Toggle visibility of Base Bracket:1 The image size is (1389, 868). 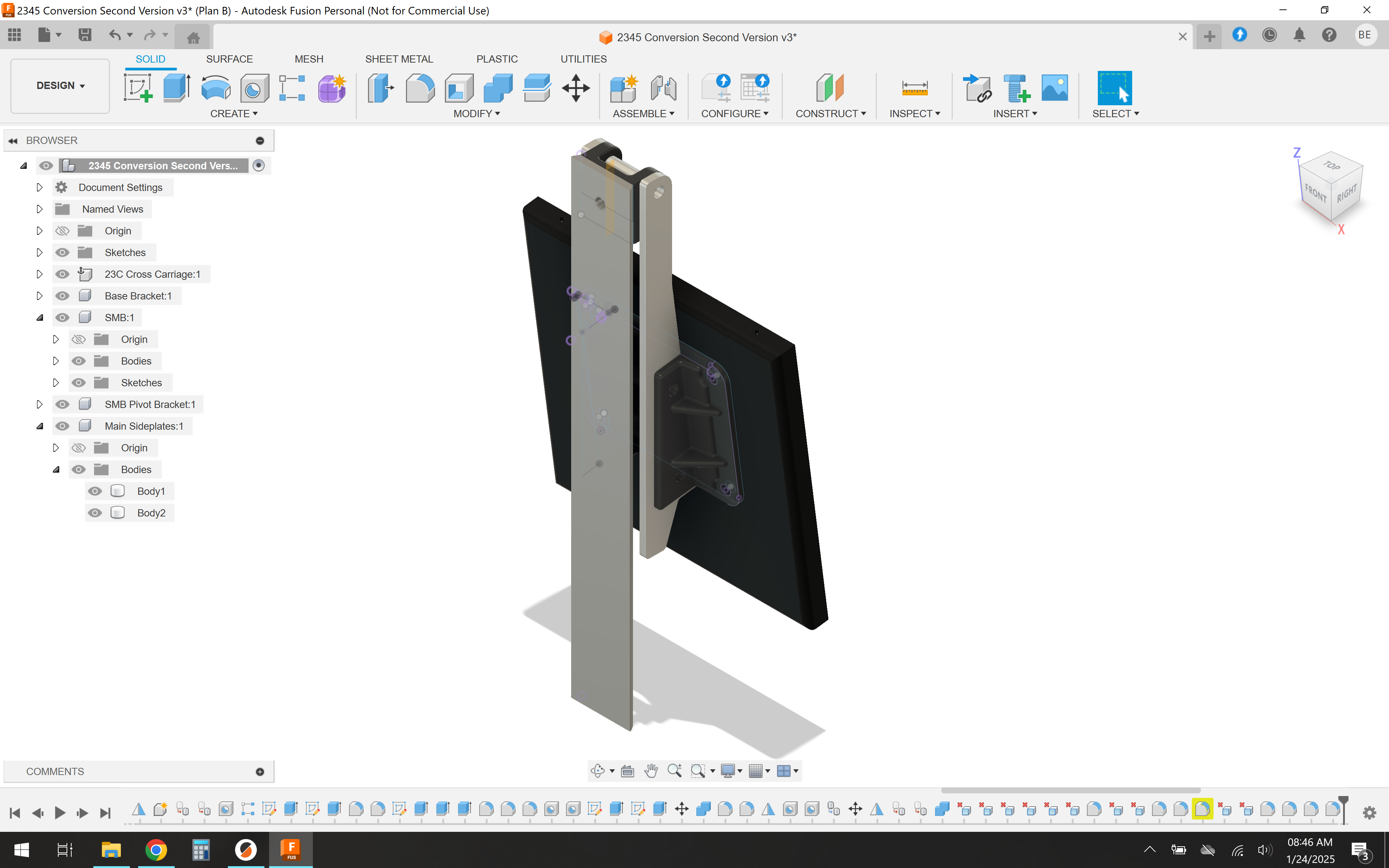[x=62, y=295]
